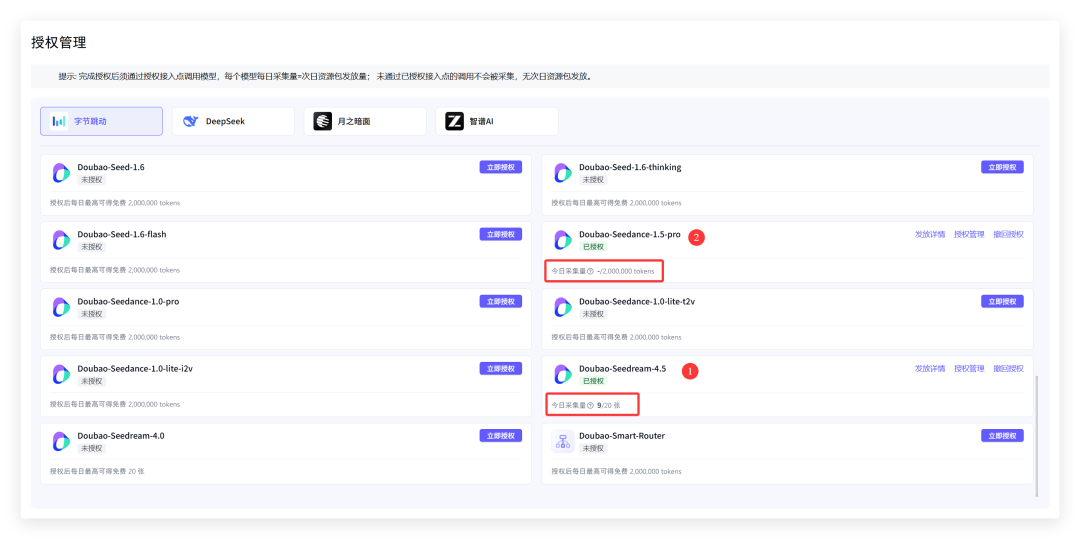
Task: Click the DeepSeek whale logo icon
Action: 190,121
